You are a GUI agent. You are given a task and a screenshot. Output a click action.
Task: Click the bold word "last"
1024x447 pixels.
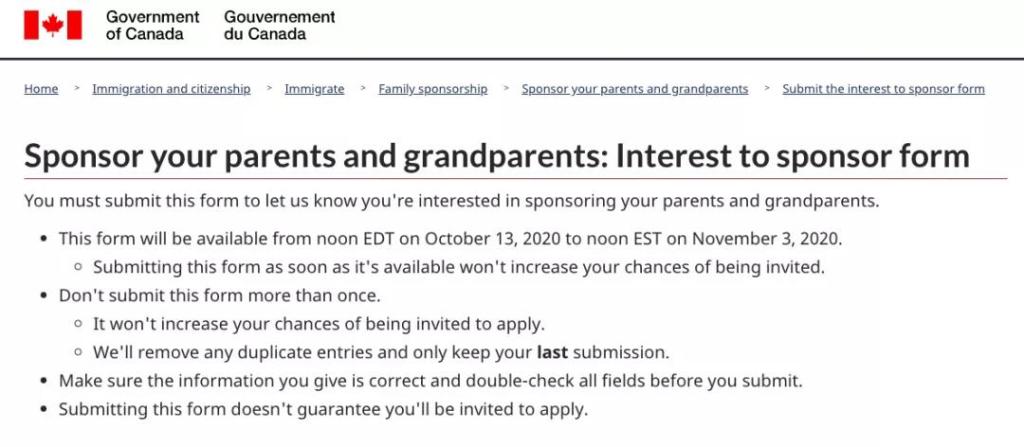tap(552, 353)
